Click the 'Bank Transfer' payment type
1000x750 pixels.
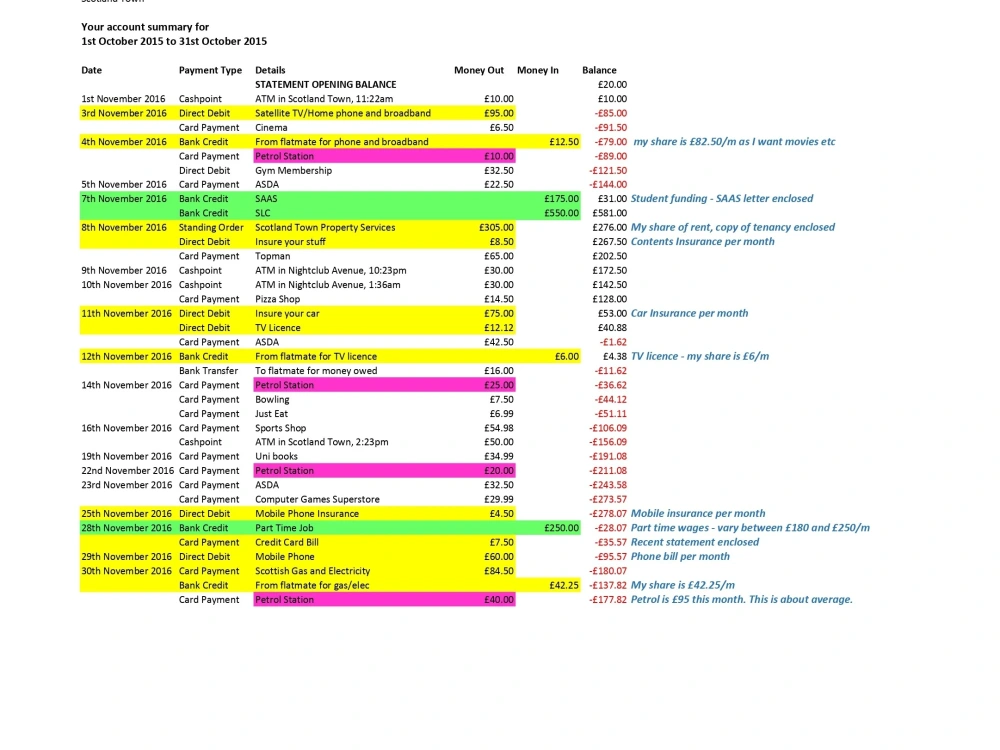pyautogui.click(x=208, y=371)
